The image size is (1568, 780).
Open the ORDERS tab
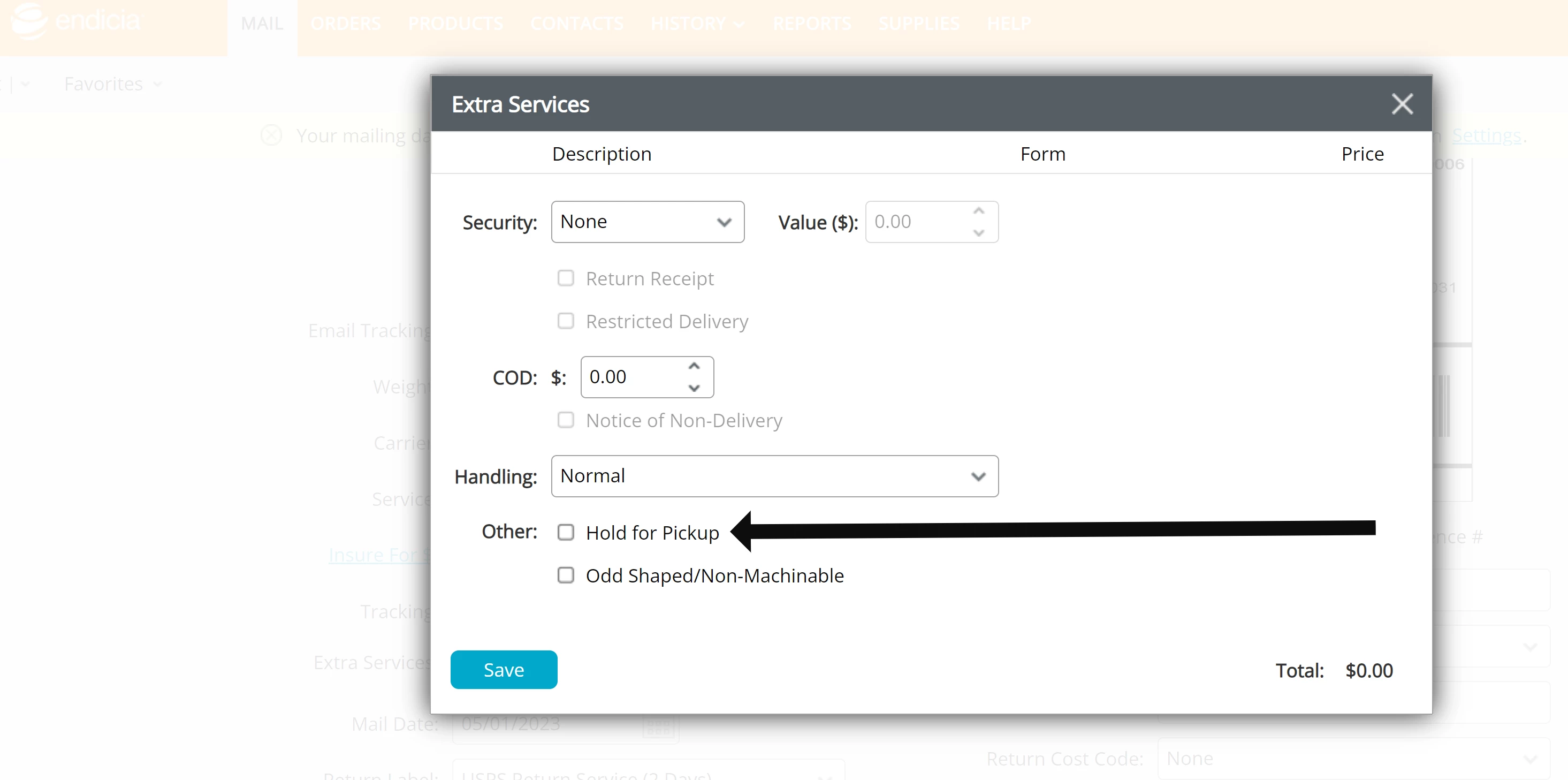coord(345,24)
